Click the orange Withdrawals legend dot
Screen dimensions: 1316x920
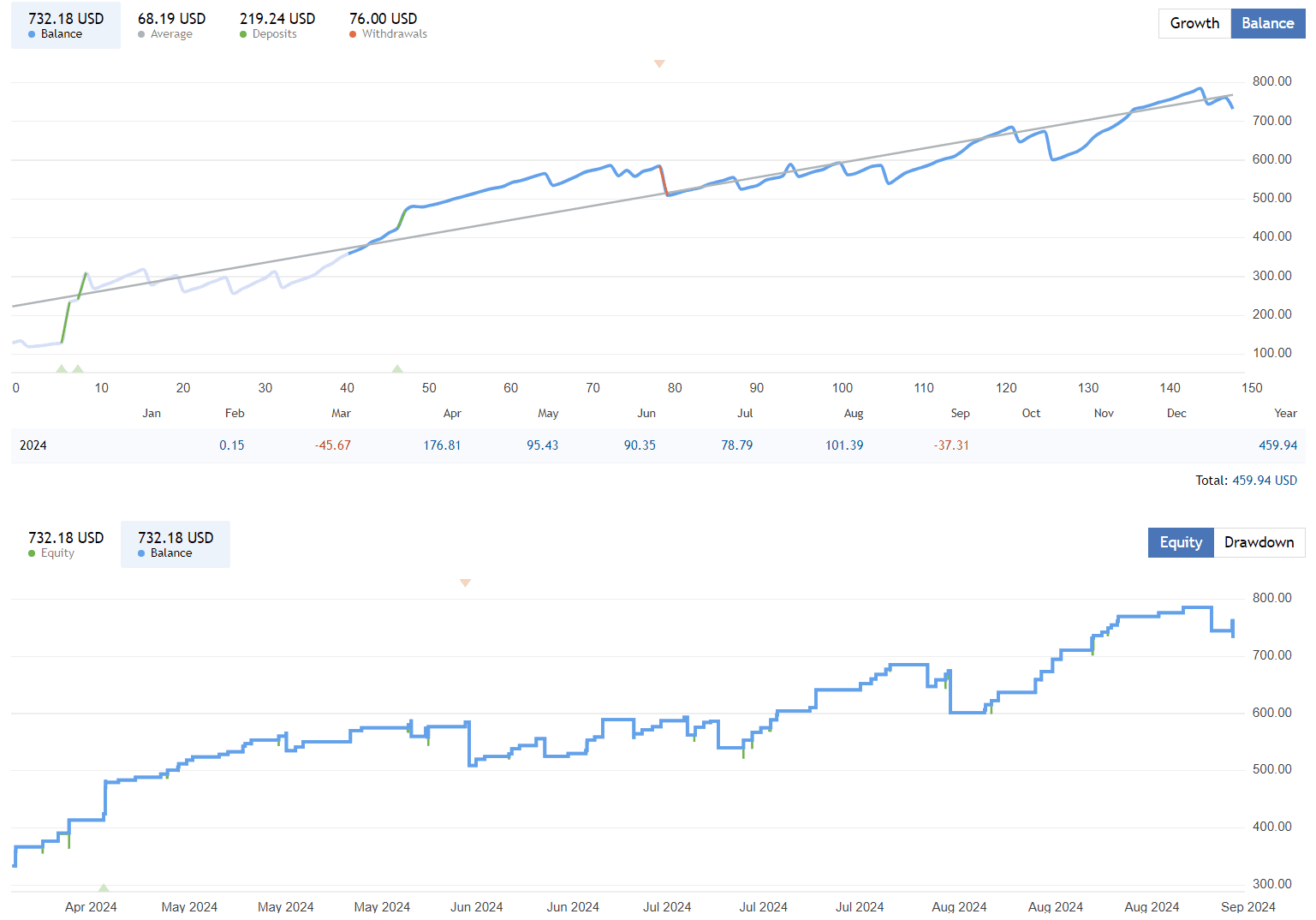(x=352, y=34)
